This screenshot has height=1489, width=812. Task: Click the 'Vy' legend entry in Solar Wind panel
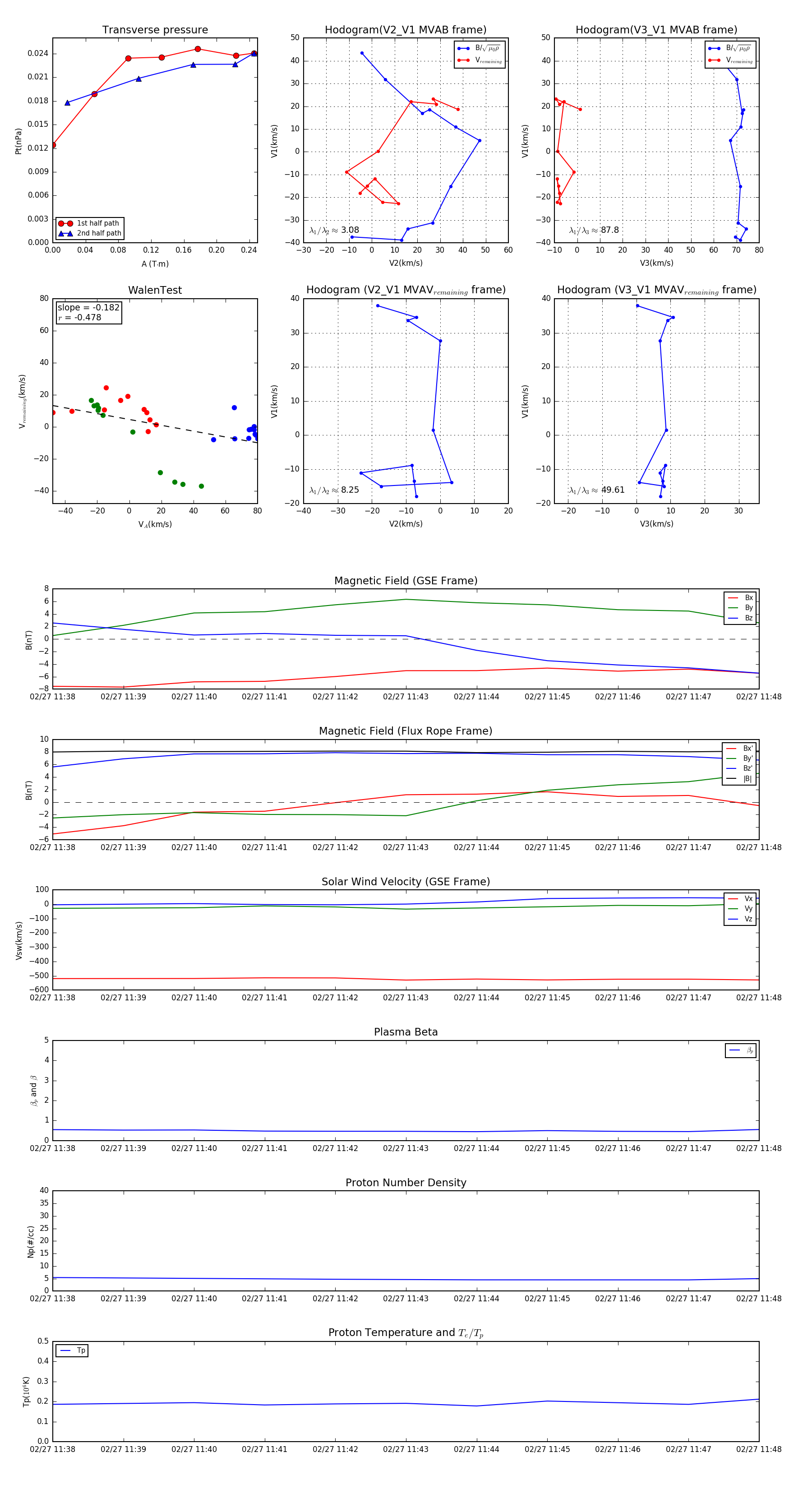[740, 909]
